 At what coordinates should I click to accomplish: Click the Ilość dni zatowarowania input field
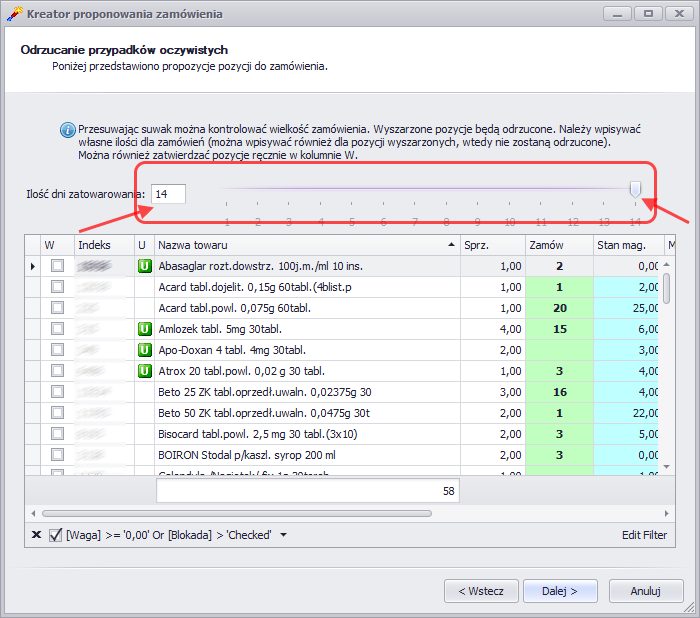coord(168,193)
